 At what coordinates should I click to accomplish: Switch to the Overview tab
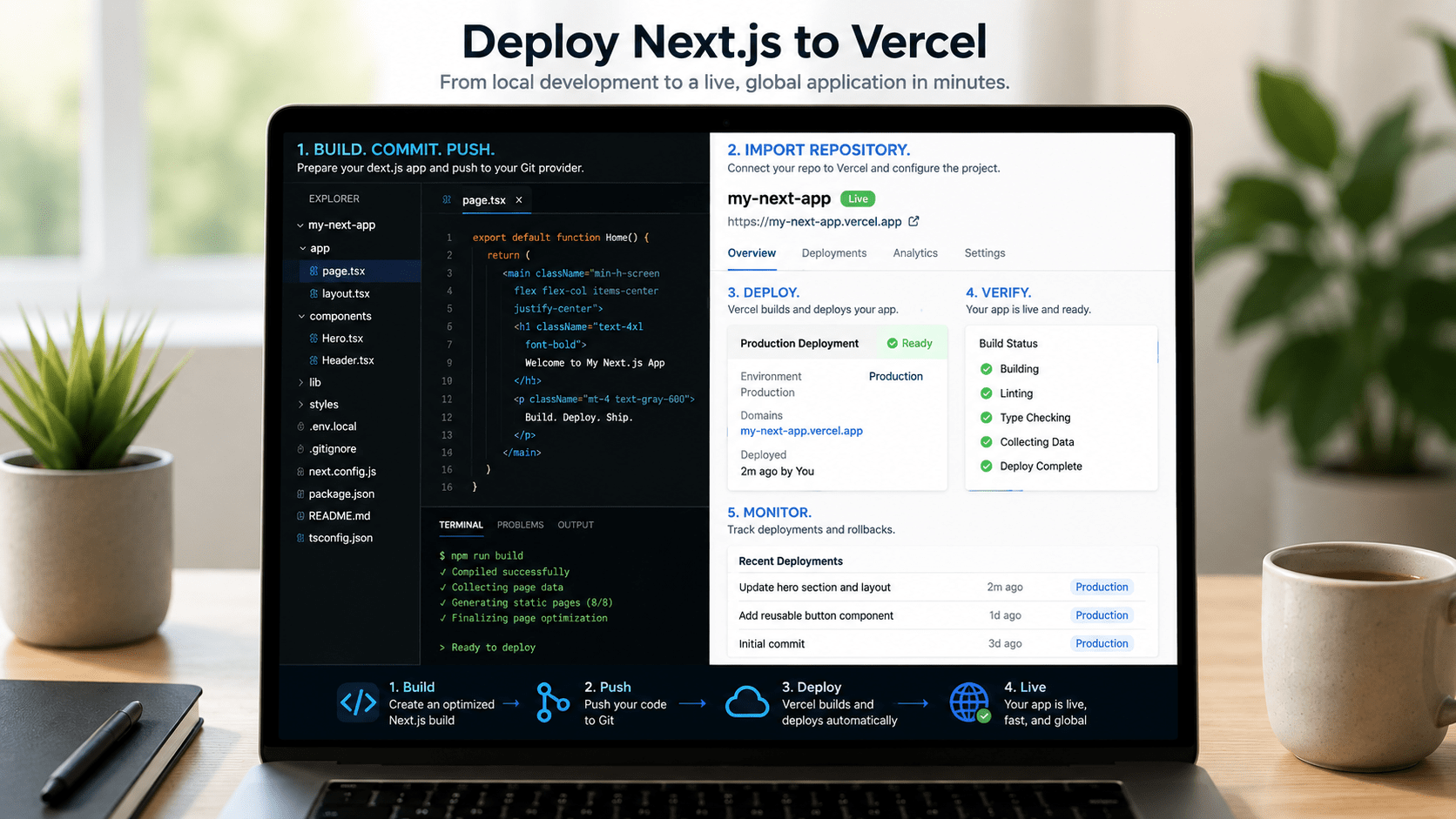click(x=752, y=253)
